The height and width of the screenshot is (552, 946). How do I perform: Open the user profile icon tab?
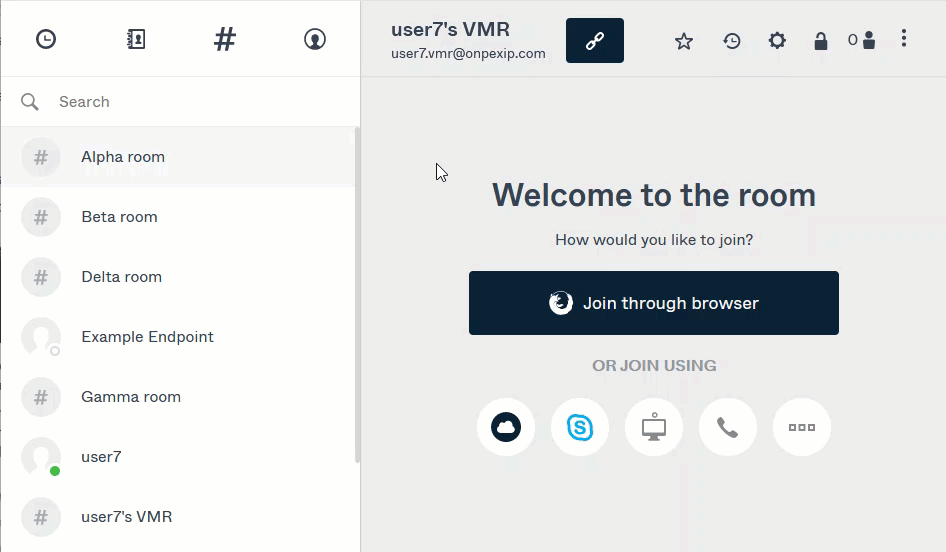[315, 39]
